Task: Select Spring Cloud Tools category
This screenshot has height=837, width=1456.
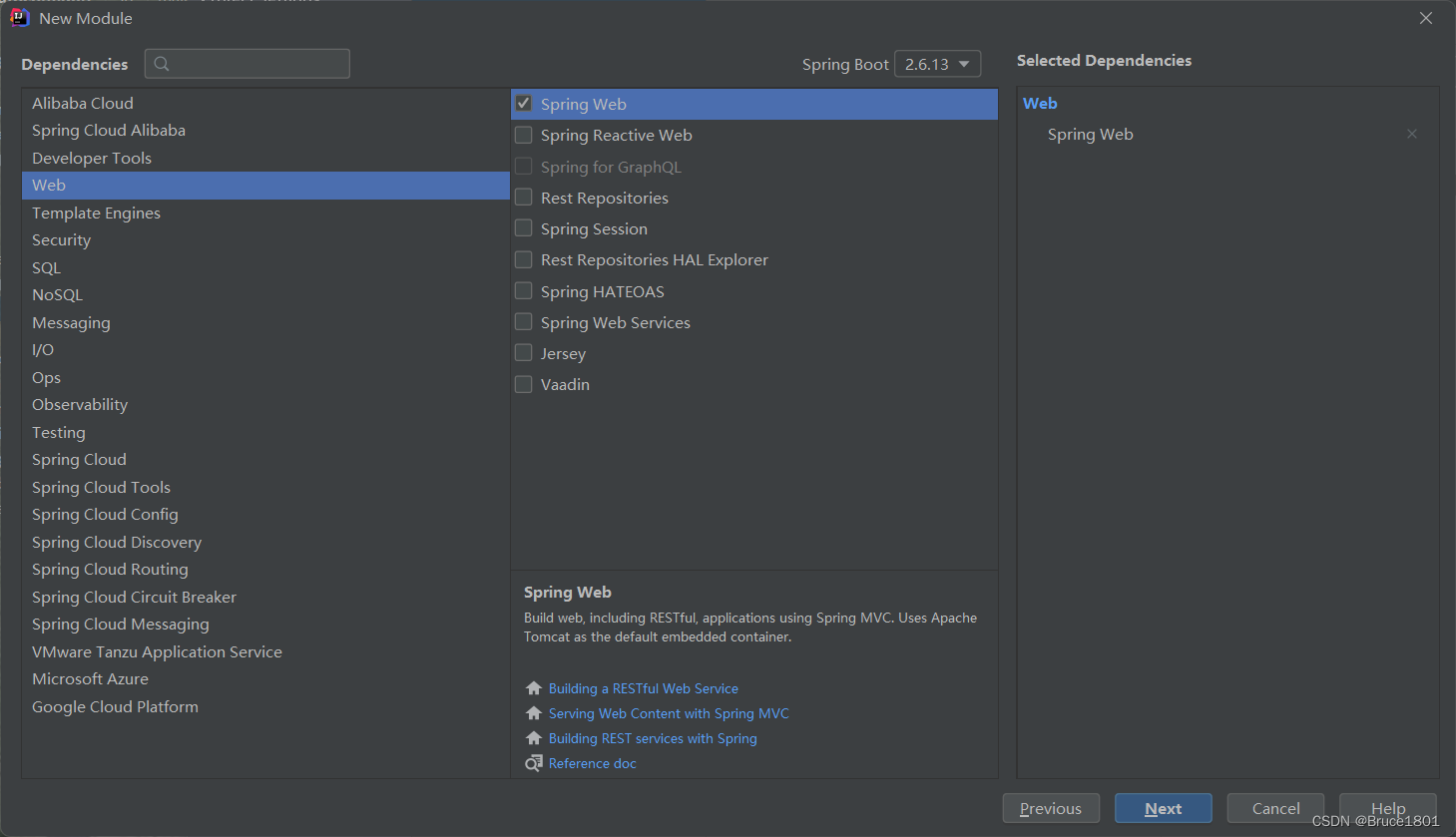Action: point(265,487)
